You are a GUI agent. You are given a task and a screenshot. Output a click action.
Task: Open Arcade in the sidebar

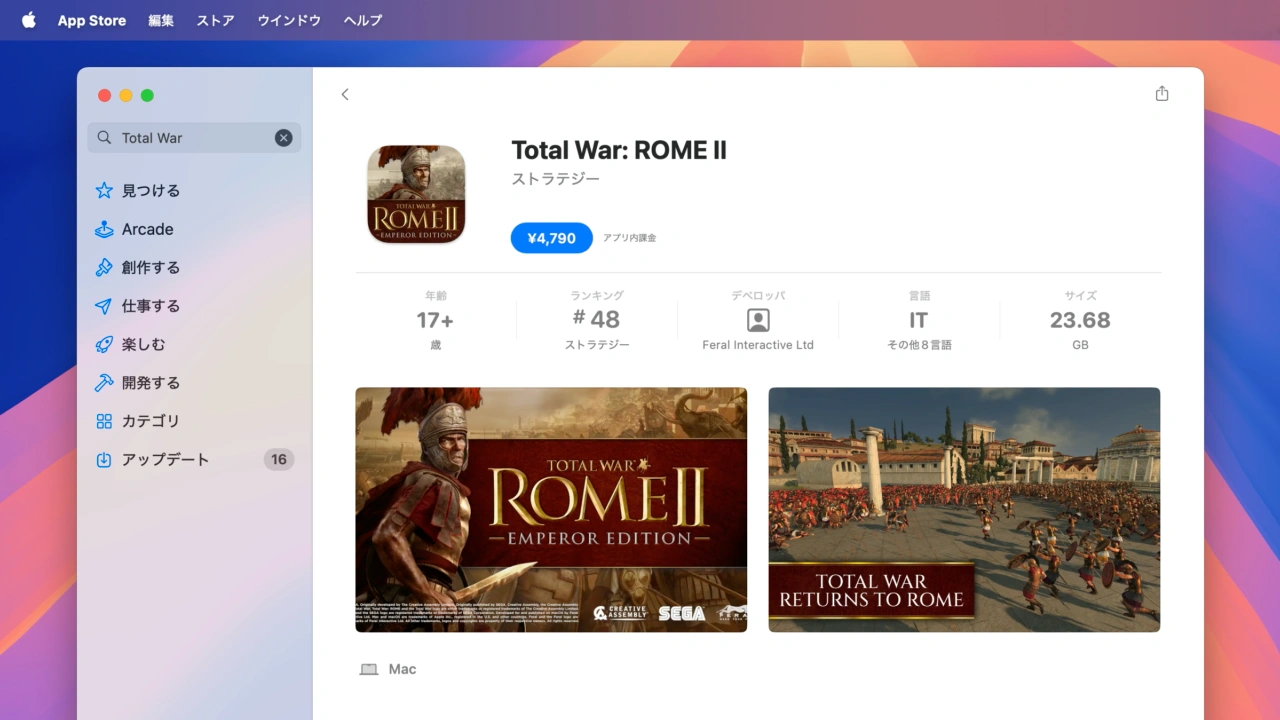(147, 229)
